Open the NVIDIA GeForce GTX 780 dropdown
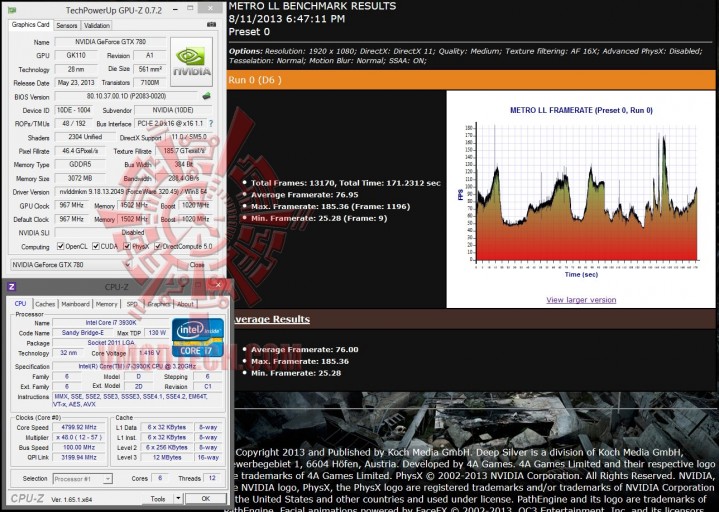719x512 pixels. [71, 264]
